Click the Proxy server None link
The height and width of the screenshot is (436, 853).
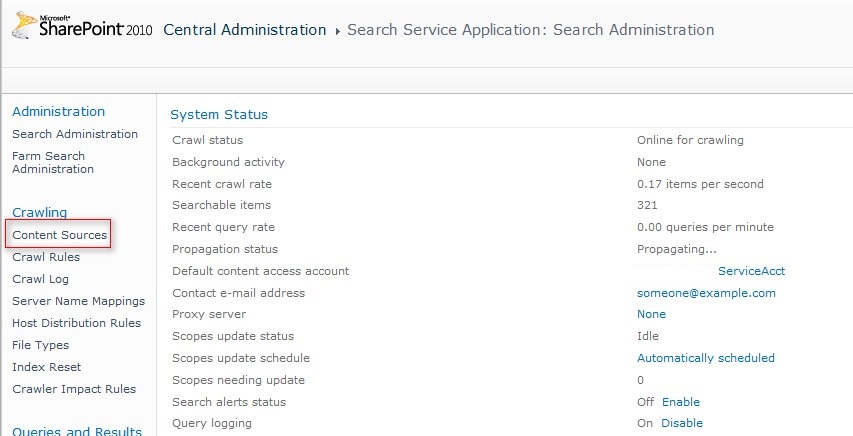(651, 314)
